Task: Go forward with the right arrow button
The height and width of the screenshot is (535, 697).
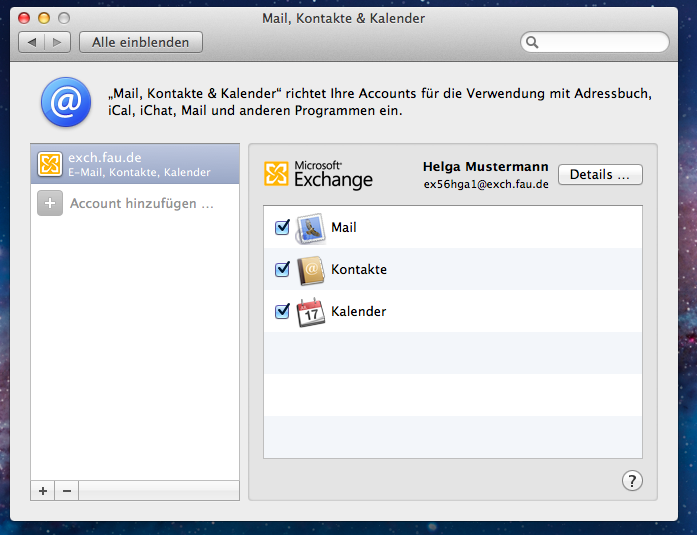Action: [57, 42]
